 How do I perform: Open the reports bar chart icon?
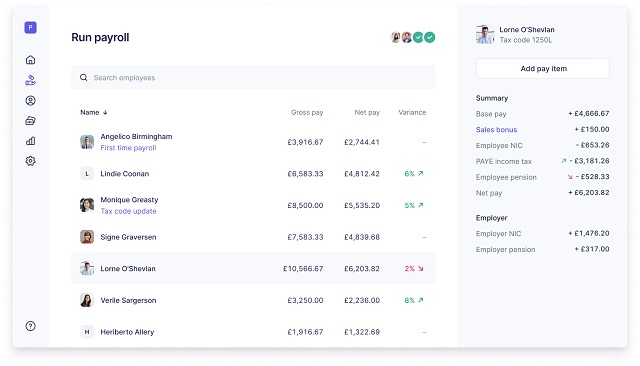(x=30, y=141)
